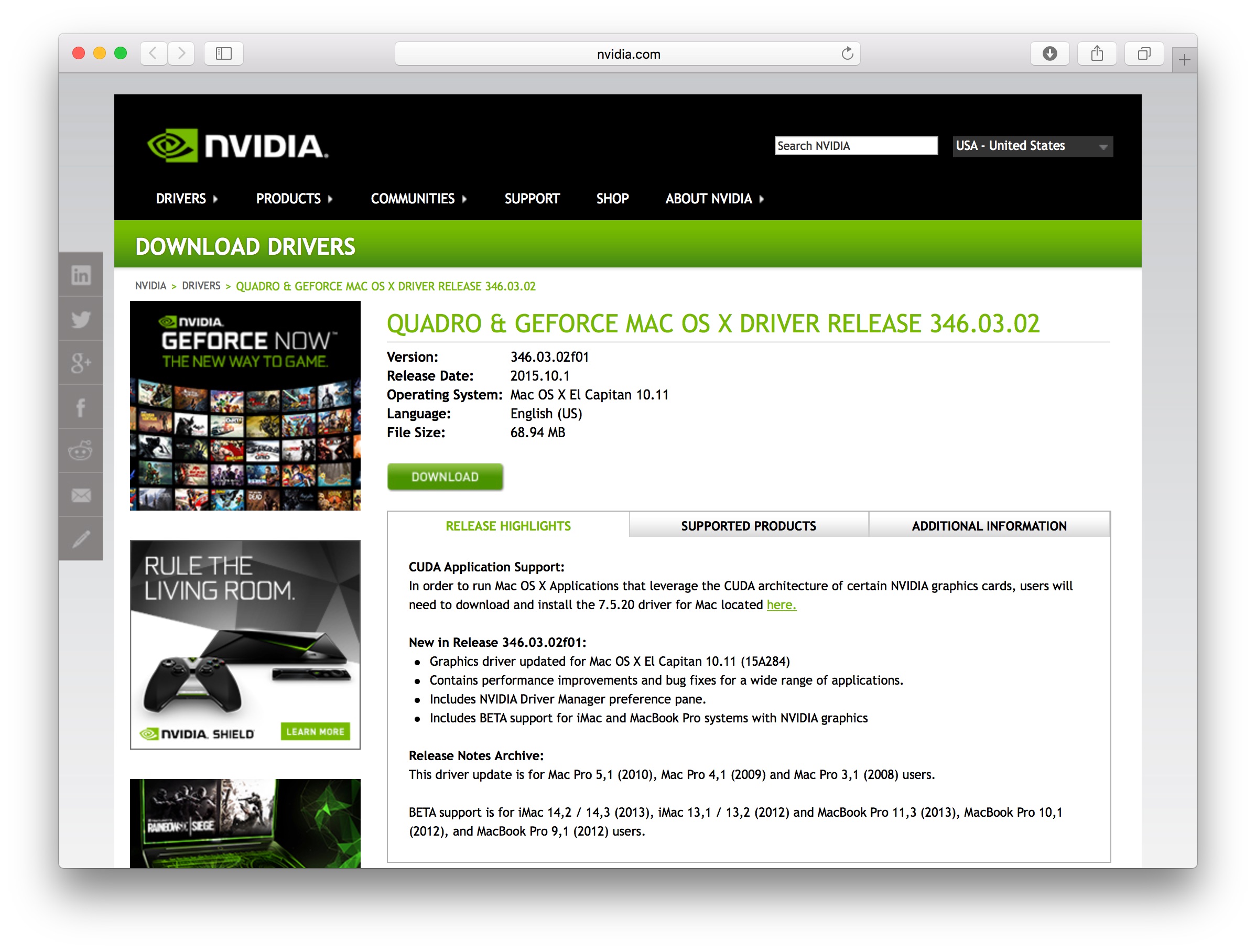Screen dimensions: 1256x952
Task: Click the email envelope share icon
Action: pos(81,495)
